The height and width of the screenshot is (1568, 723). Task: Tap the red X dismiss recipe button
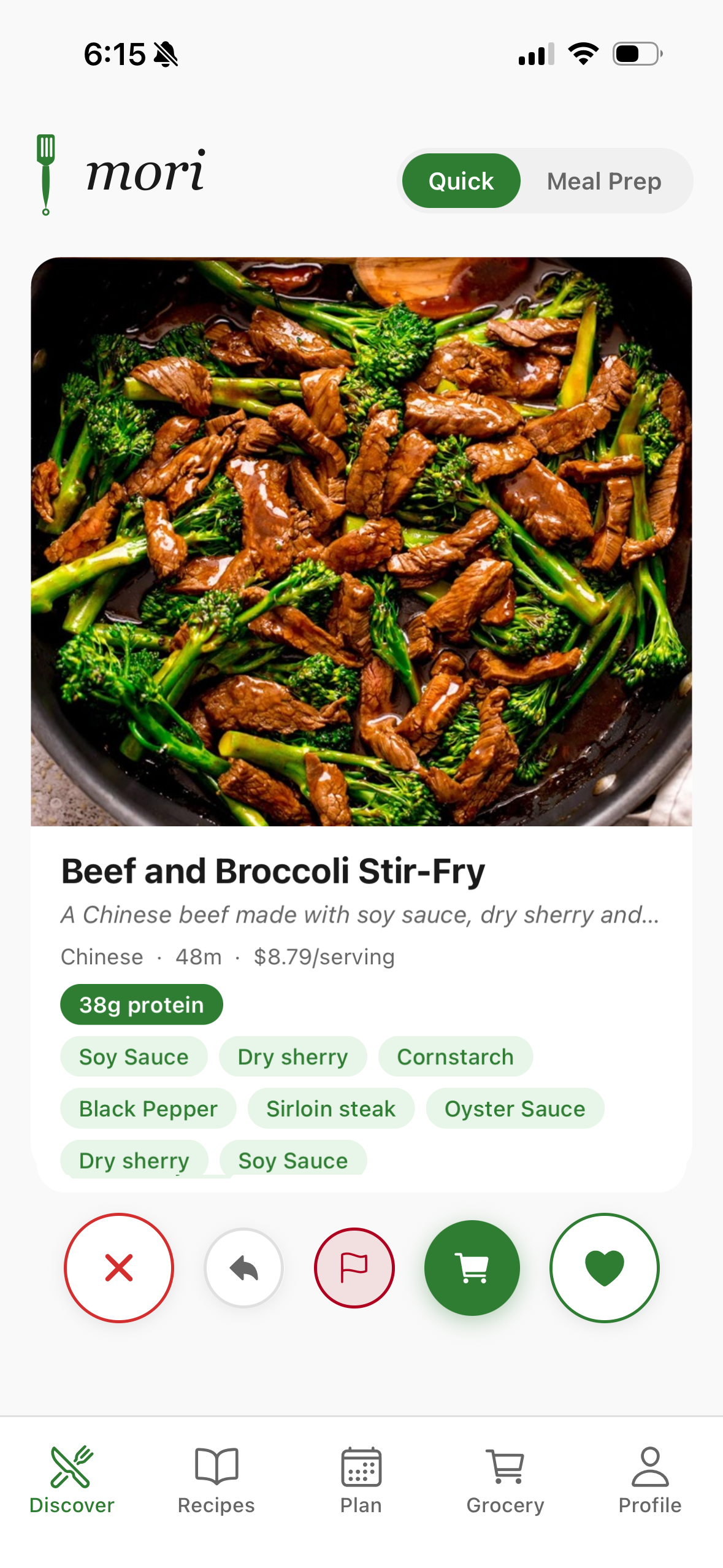[119, 1267]
